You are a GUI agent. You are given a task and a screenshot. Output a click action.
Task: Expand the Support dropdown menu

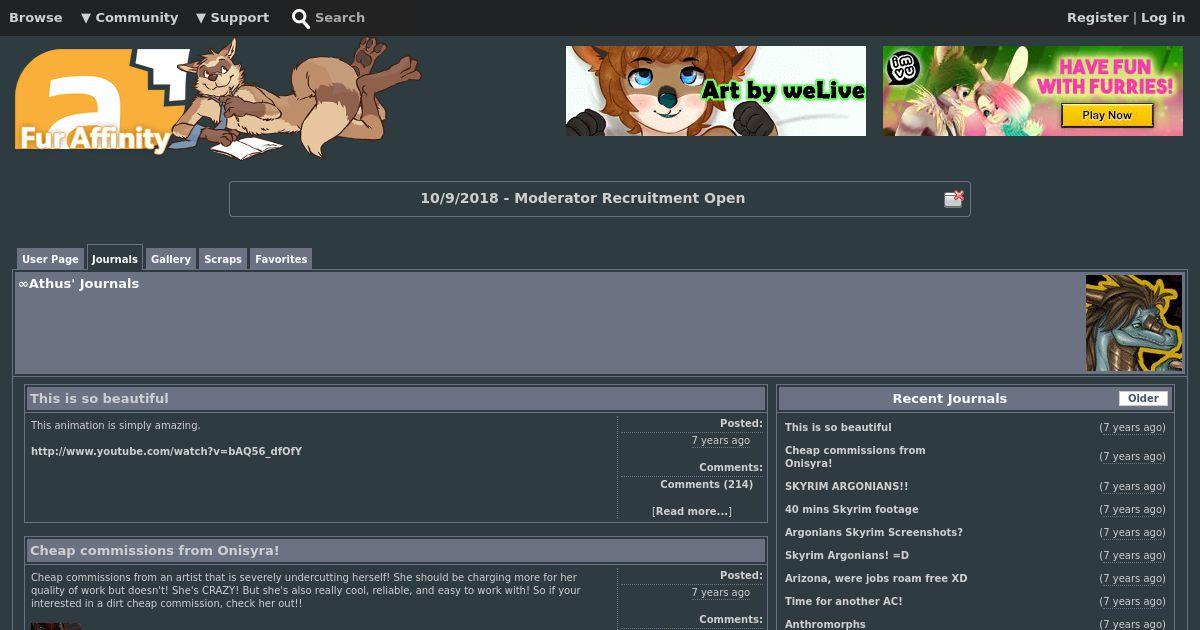click(x=233, y=18)
